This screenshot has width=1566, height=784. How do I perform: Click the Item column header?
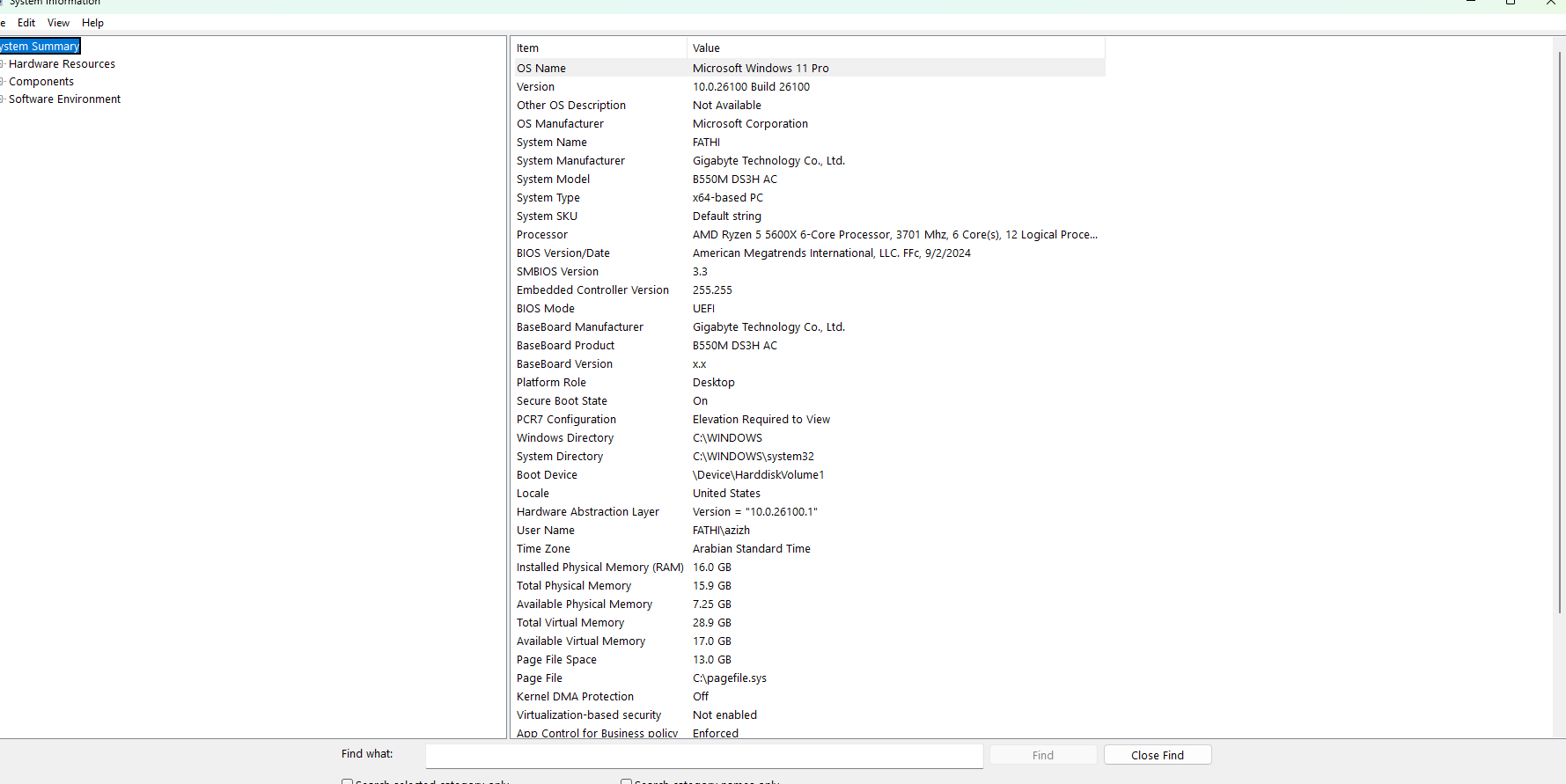pos(599,48)
